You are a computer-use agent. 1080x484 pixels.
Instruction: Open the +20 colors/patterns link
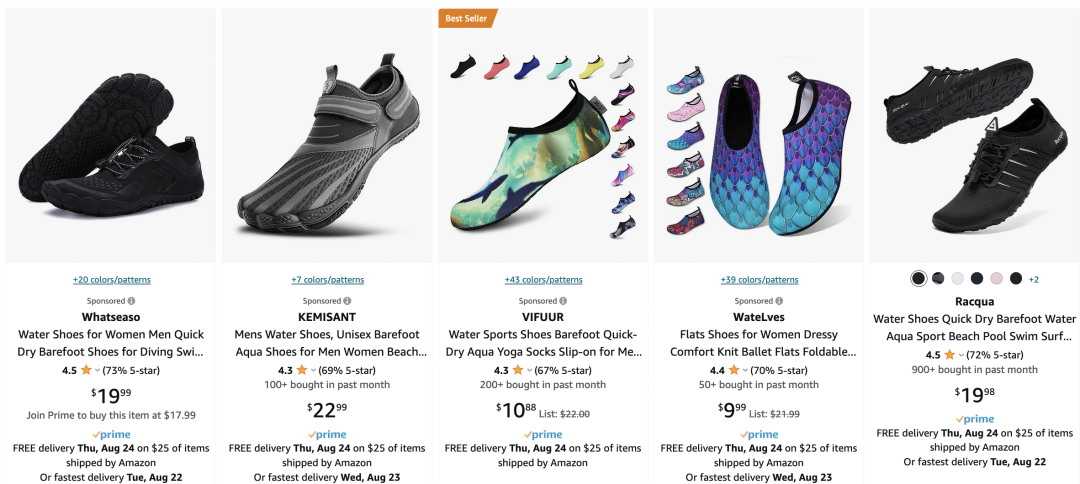[x=112, y=280]
